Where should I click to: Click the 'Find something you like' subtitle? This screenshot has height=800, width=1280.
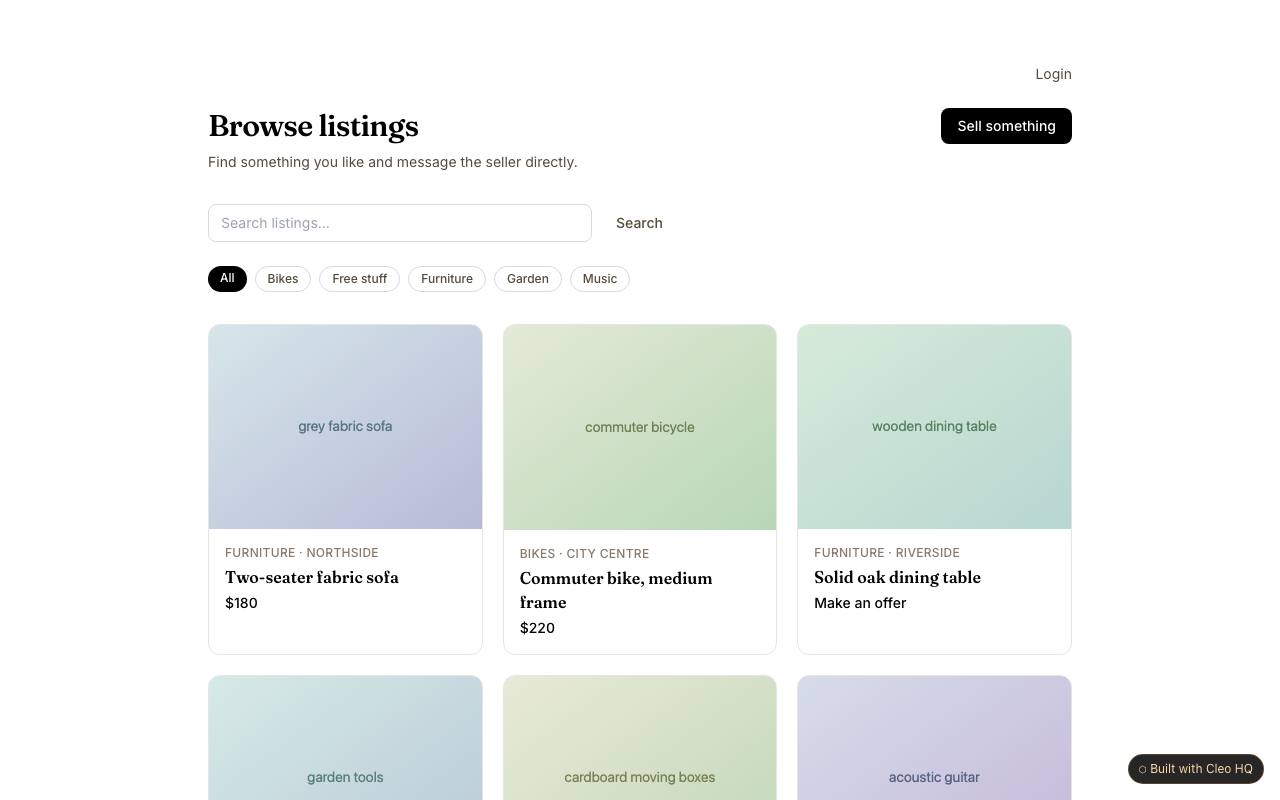[392, 162]
